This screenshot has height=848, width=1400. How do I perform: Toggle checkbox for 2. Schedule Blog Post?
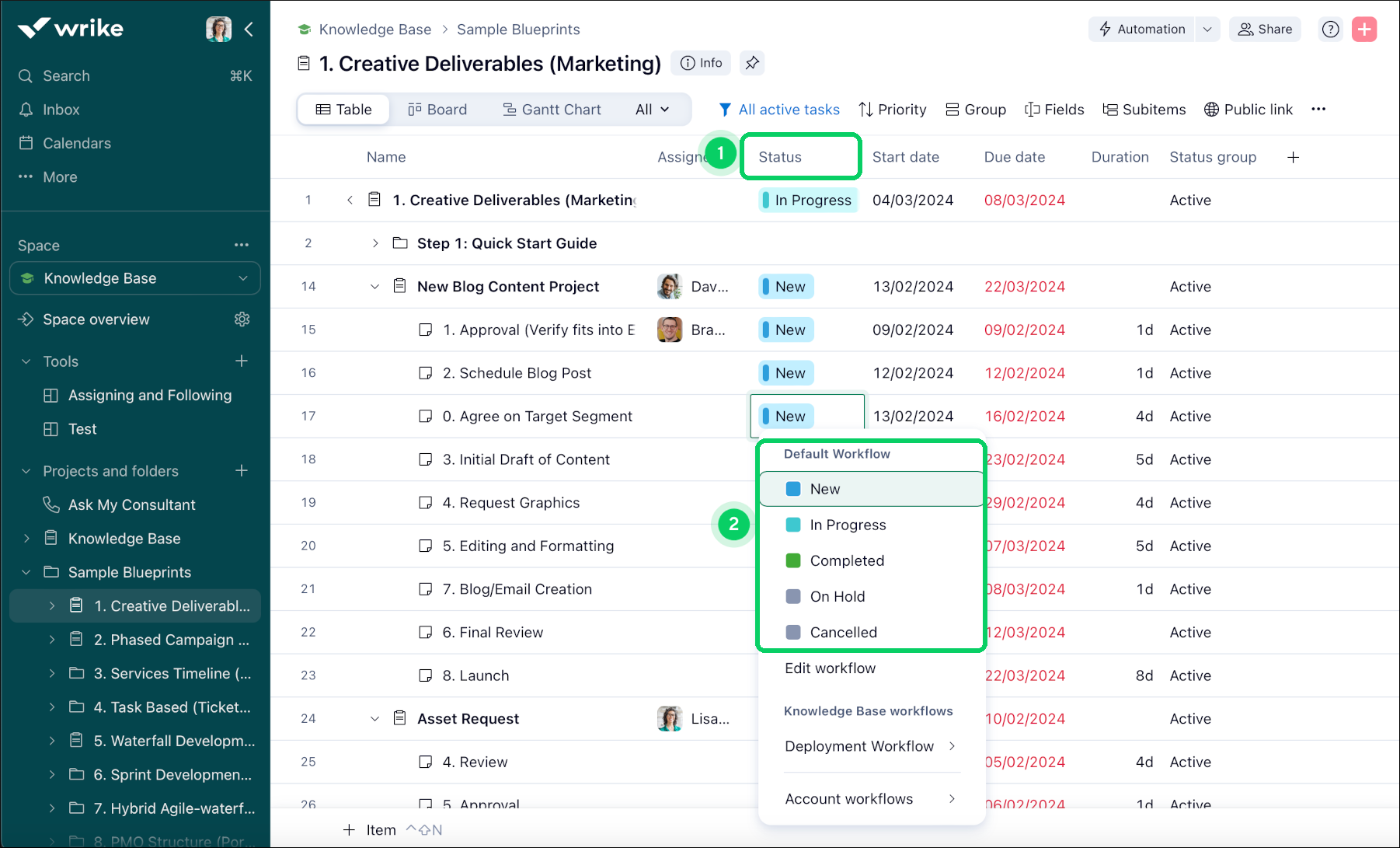point(425,373)
